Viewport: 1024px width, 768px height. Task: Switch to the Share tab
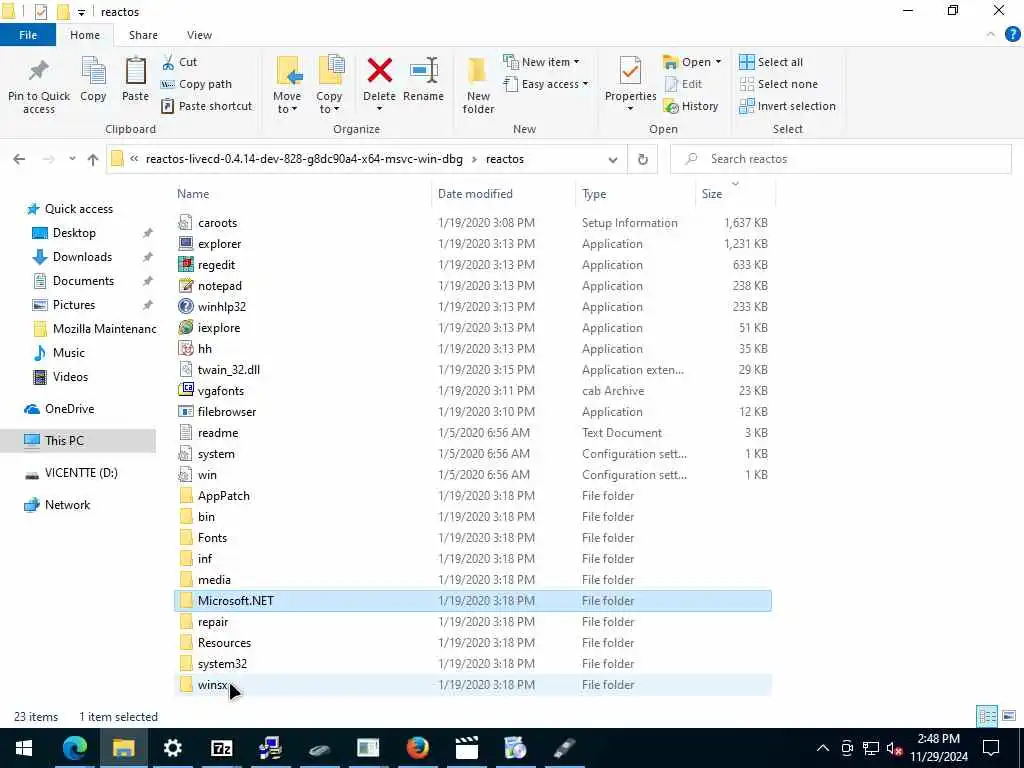point(143,35)
